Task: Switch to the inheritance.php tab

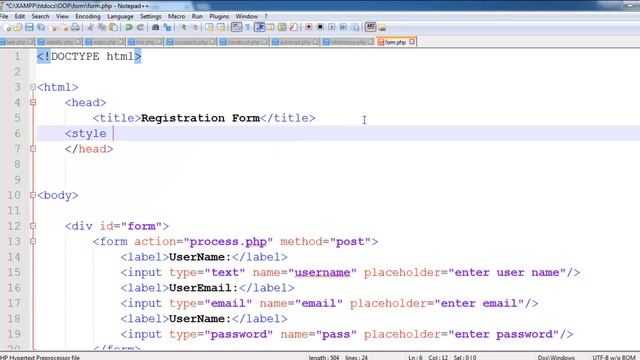Action: pos(347,42)
